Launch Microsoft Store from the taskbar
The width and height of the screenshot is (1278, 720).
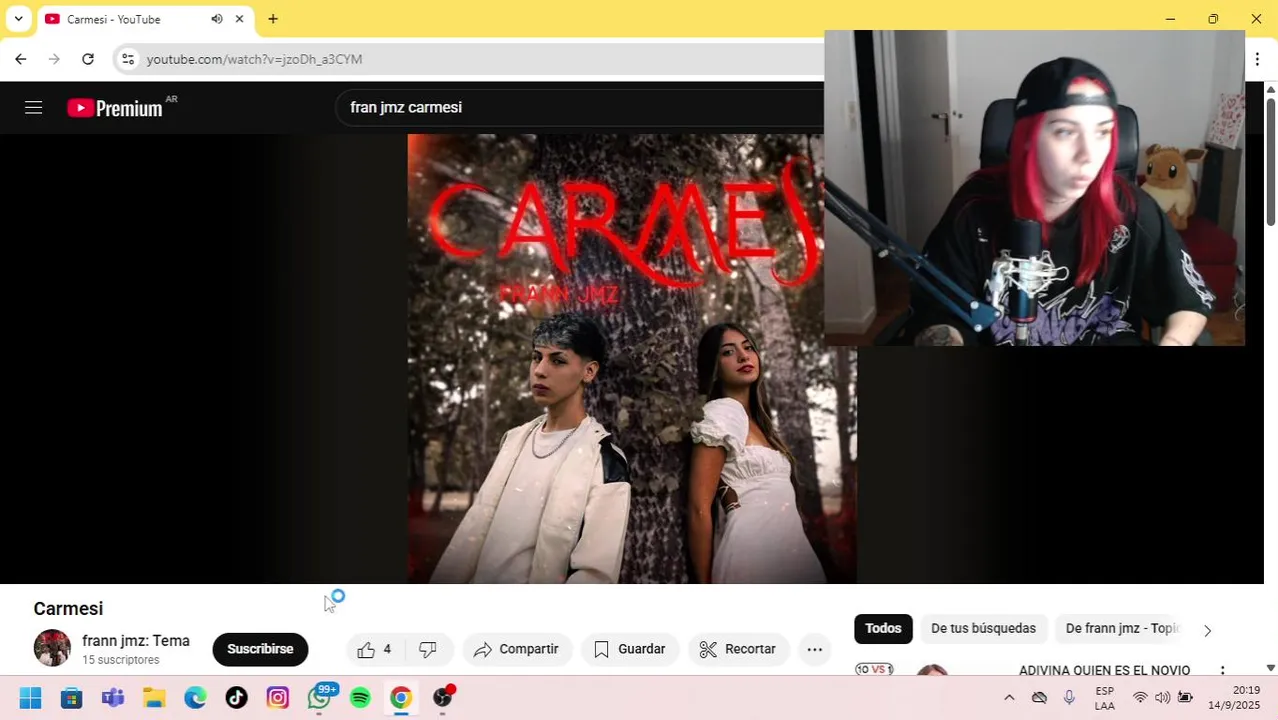[71, 698]
